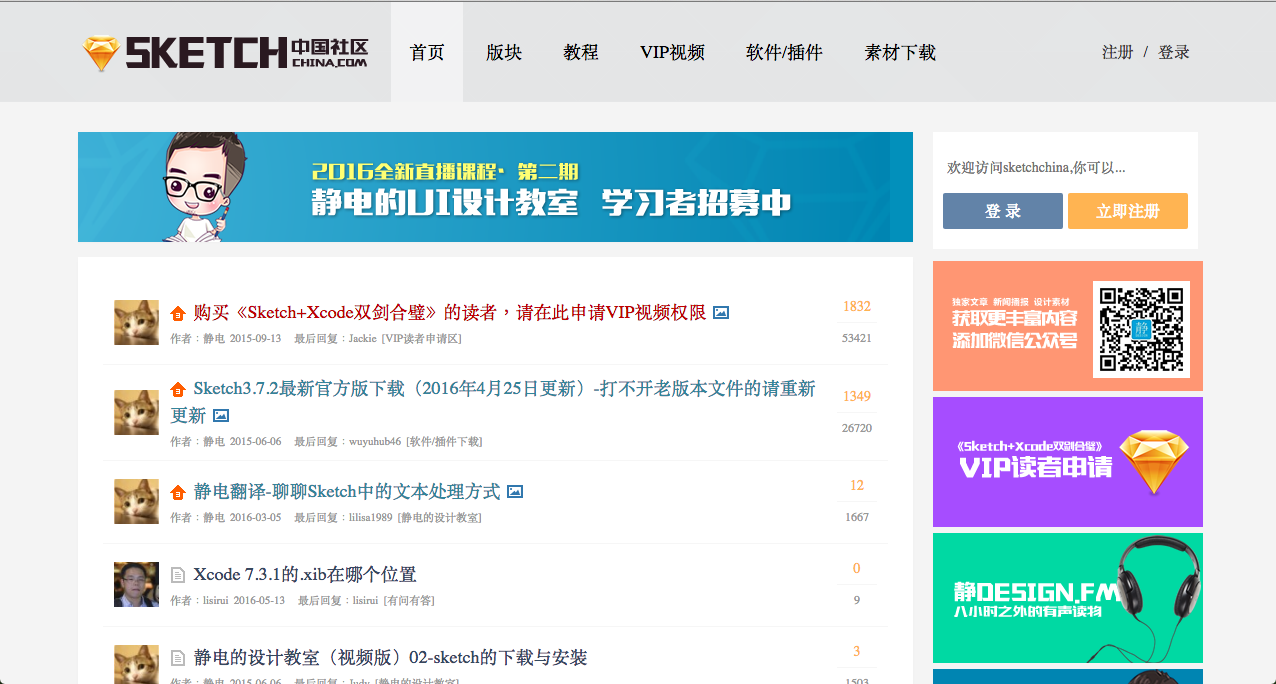Click cat avatar beside 购买《Sketch+Xcode双剑合璧》 post

pyautogui.click(x=136, y=322)
